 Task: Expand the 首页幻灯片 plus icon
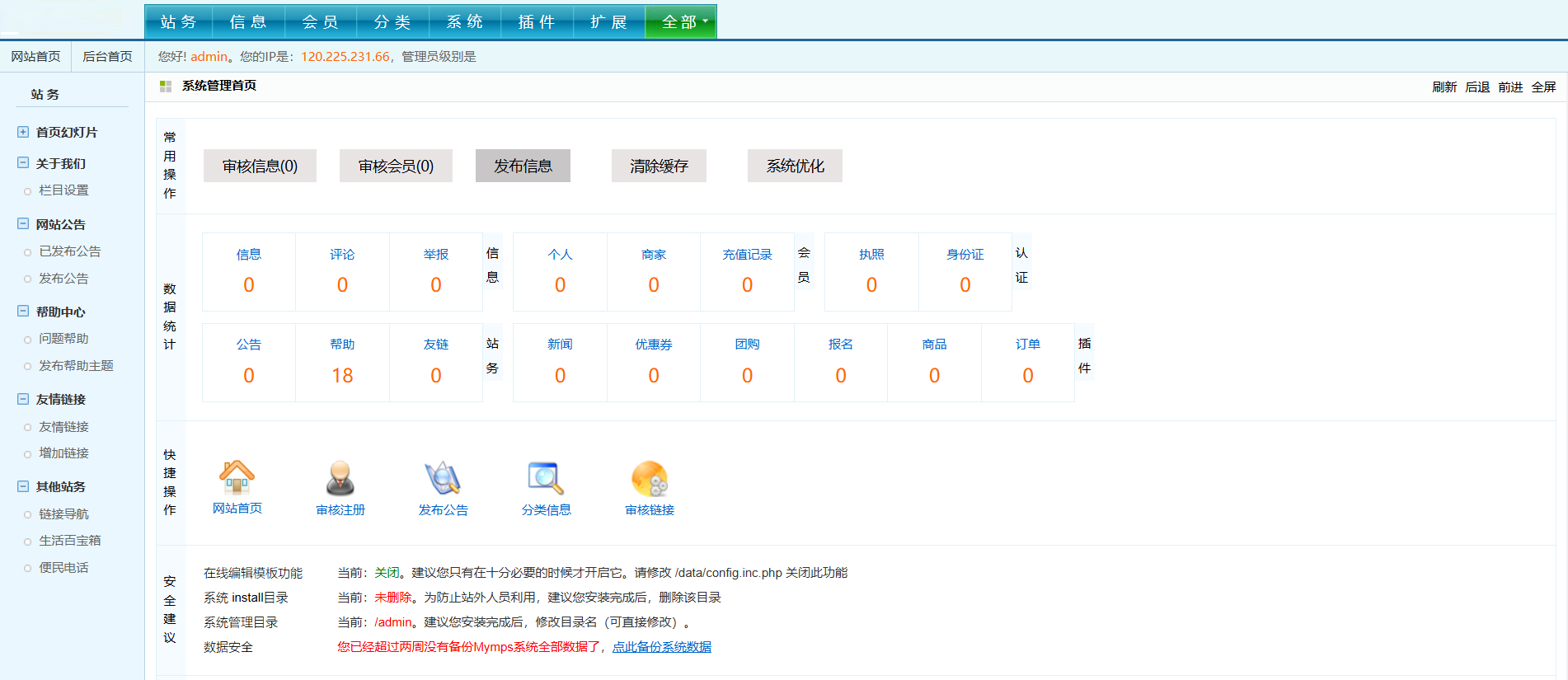[x=23, y=132]
